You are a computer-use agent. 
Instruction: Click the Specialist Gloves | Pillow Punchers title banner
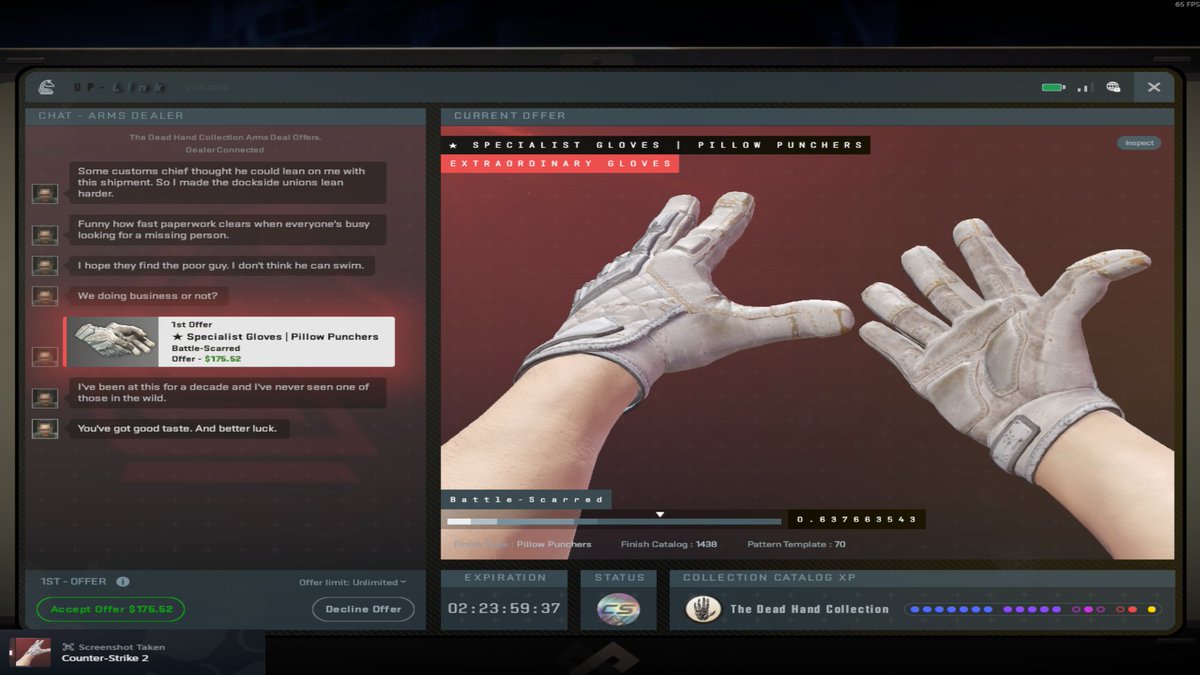[656, 145]
